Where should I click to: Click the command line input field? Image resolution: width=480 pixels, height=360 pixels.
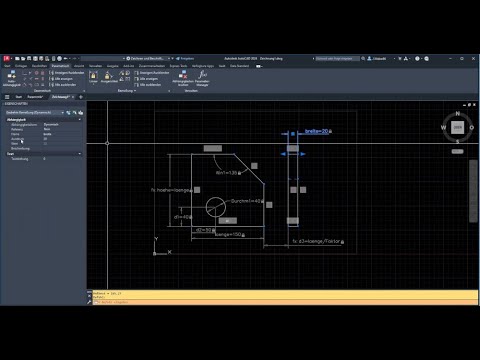pos(285,302)
